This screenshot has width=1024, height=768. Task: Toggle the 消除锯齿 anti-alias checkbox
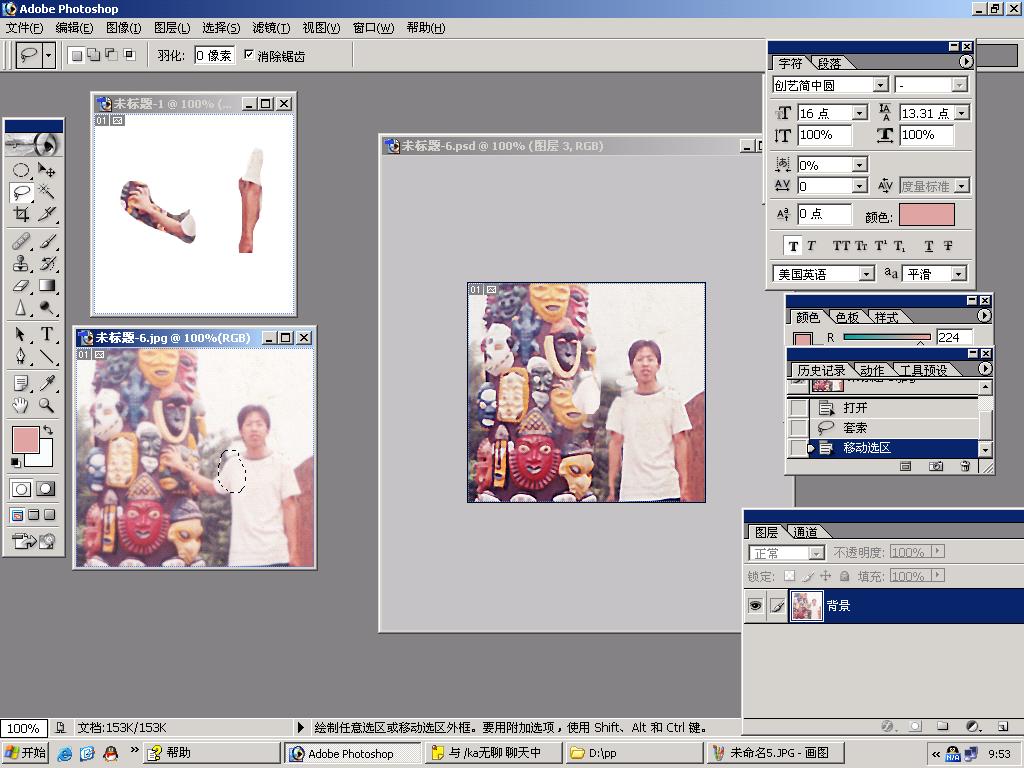point(249,56)
